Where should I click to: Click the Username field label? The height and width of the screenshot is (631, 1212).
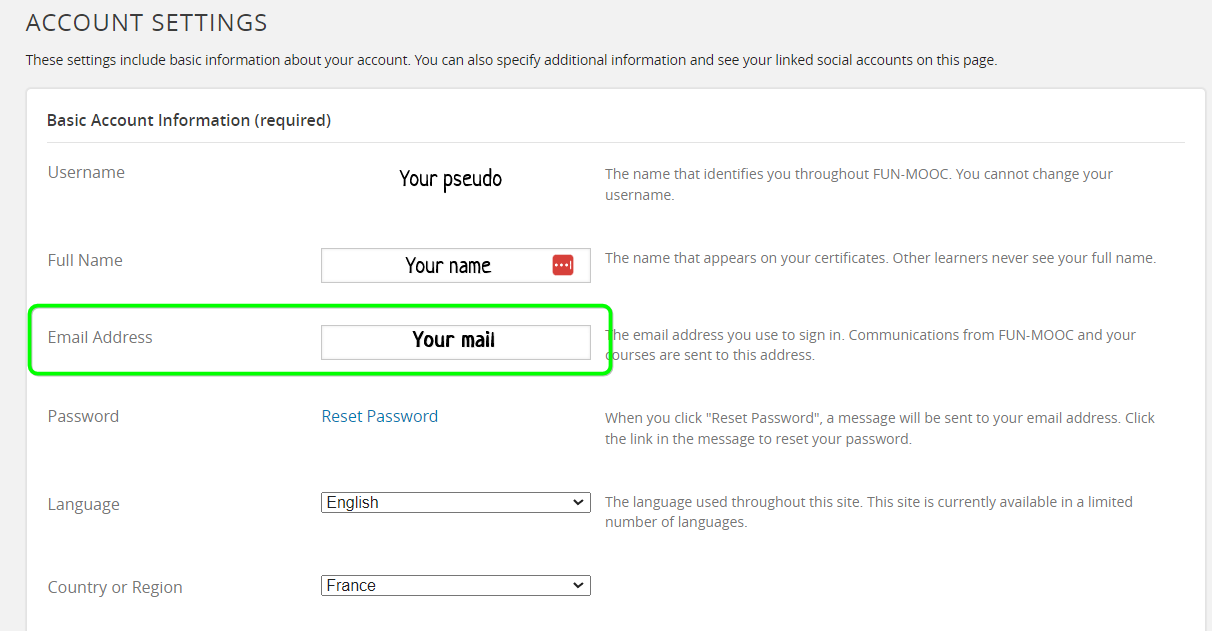click(x=86, y=172)
